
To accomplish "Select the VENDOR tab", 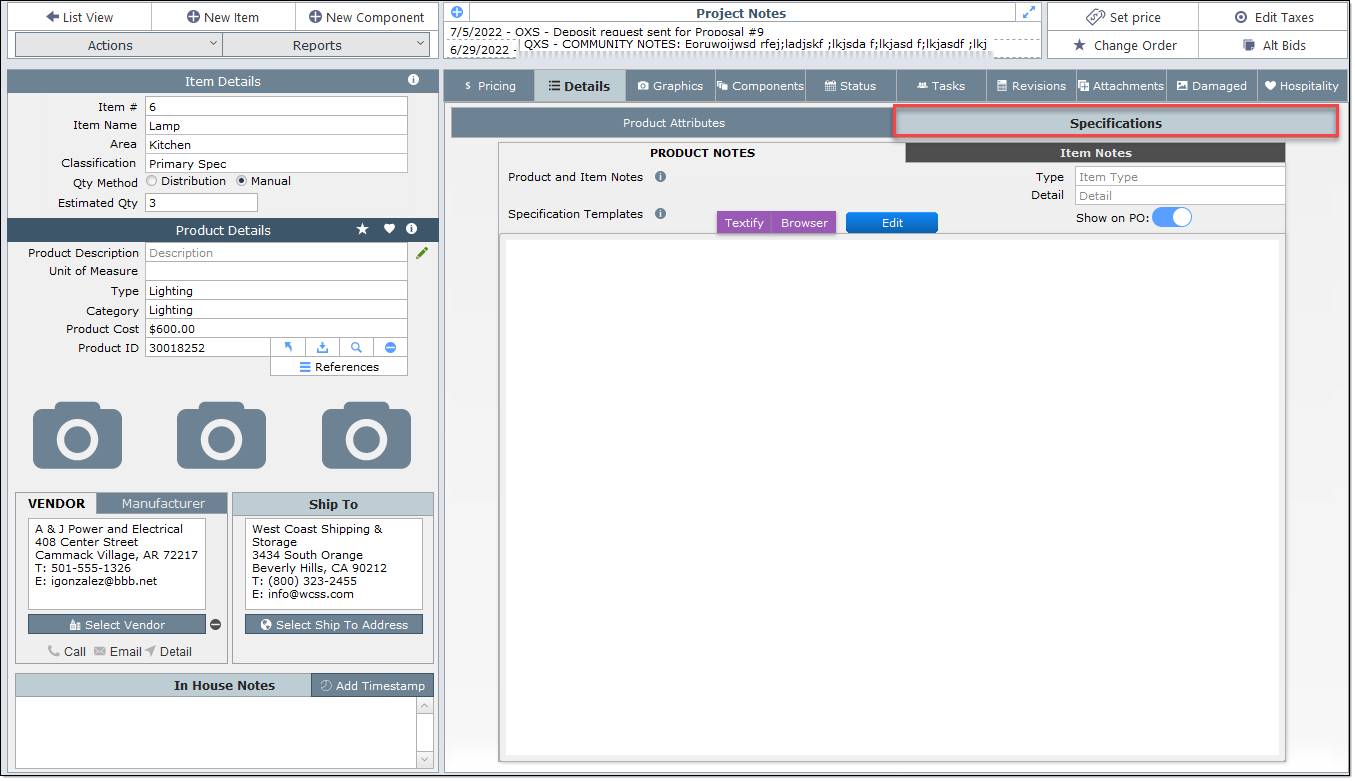I will (x=56, y=503).
